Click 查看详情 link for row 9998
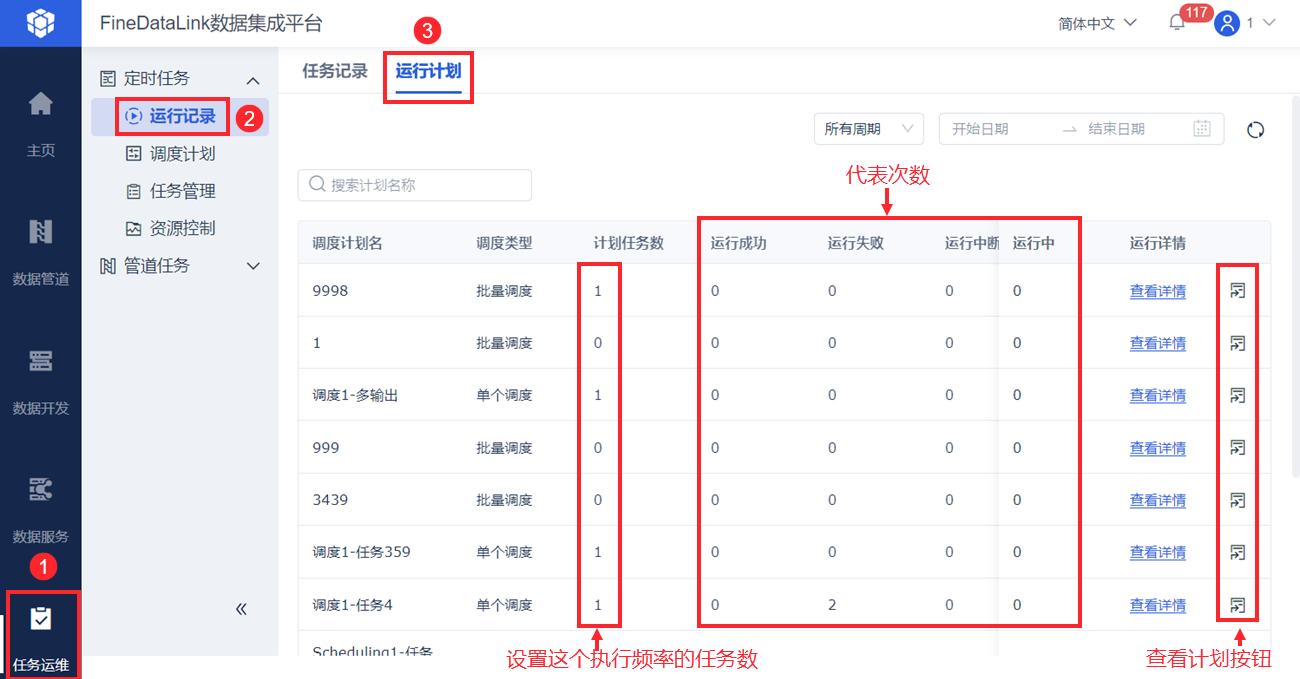 point(1158,291)
